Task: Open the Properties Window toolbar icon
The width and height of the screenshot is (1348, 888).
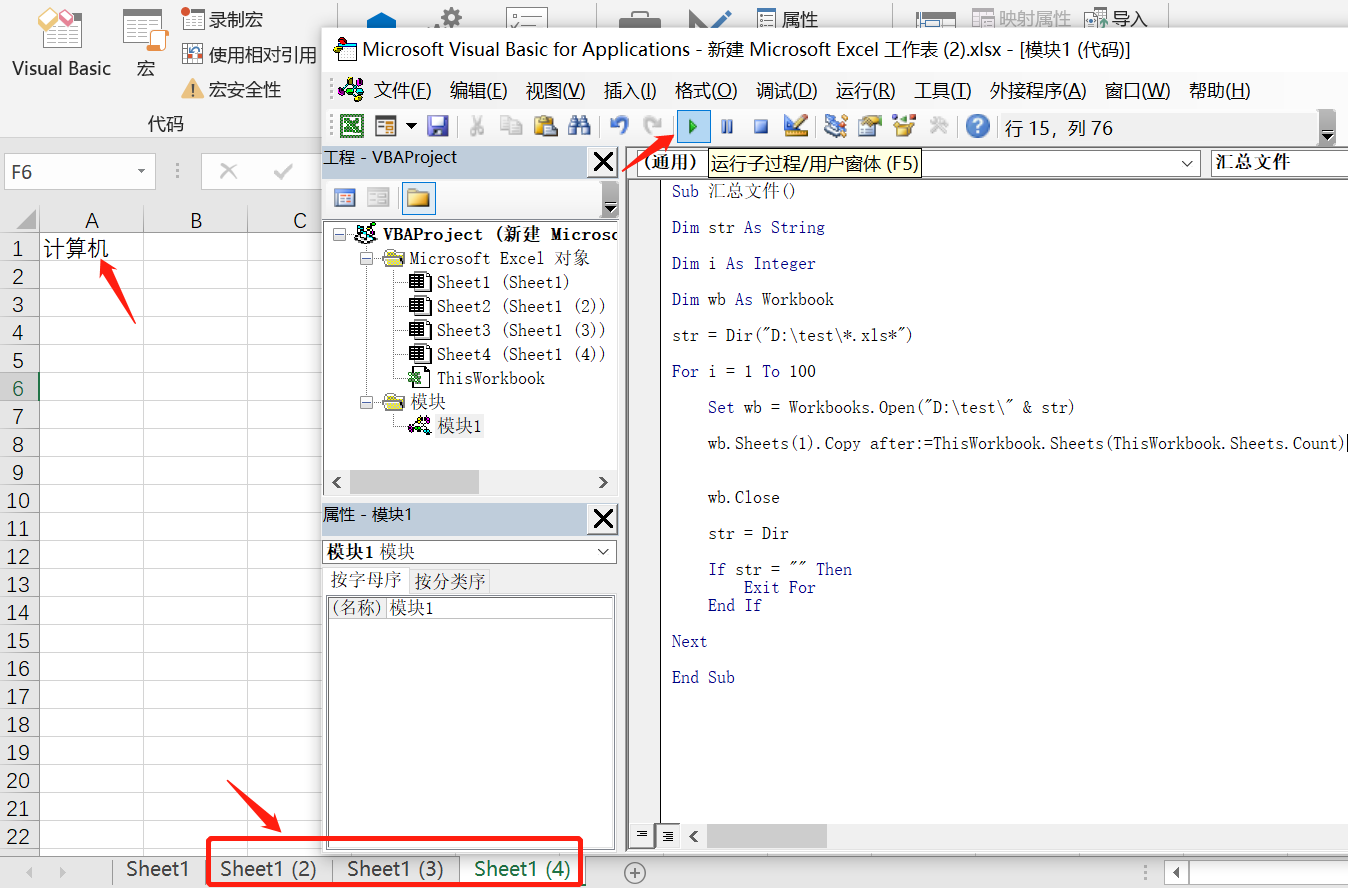Action: pyautogui.click(x=868, y=126)
